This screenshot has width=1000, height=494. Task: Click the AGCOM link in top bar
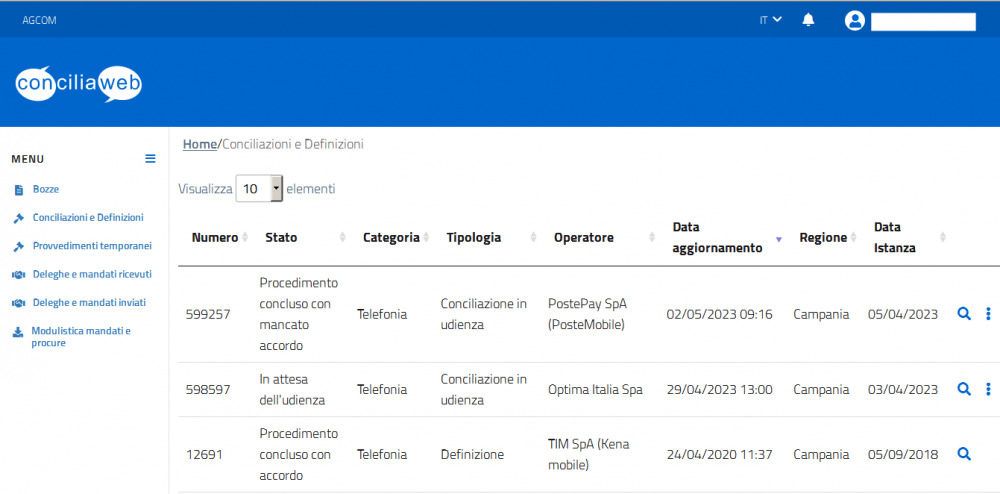coord(39,20)
